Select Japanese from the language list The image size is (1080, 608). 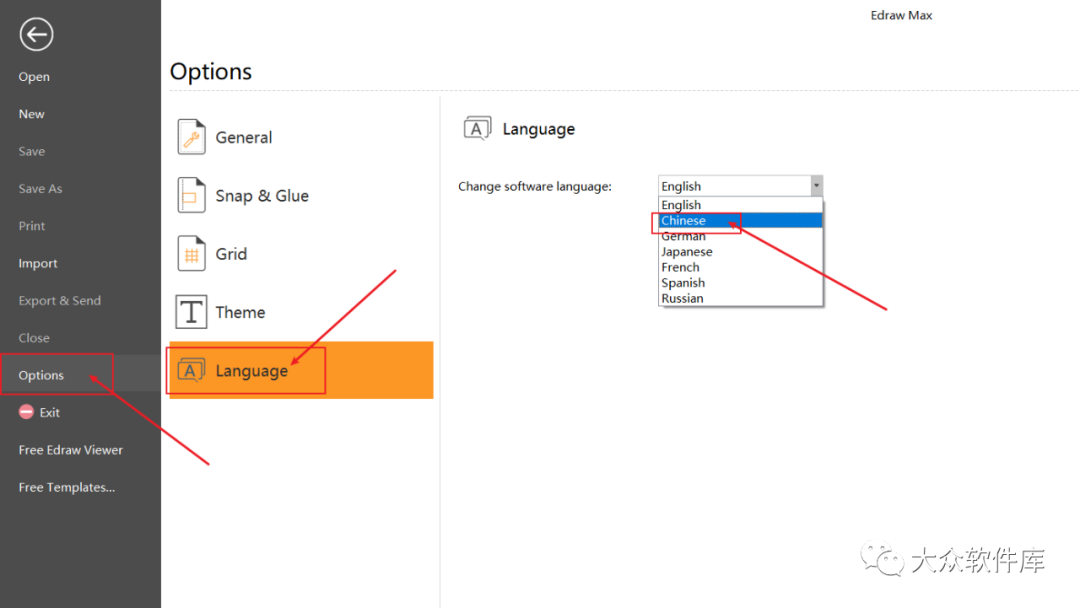[x=740, y=251]
